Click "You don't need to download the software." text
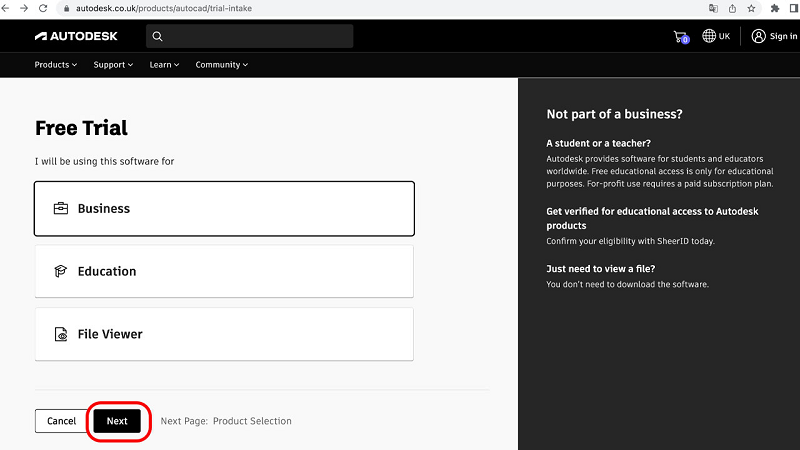The image size is (800, 450). tap(628, 284)
